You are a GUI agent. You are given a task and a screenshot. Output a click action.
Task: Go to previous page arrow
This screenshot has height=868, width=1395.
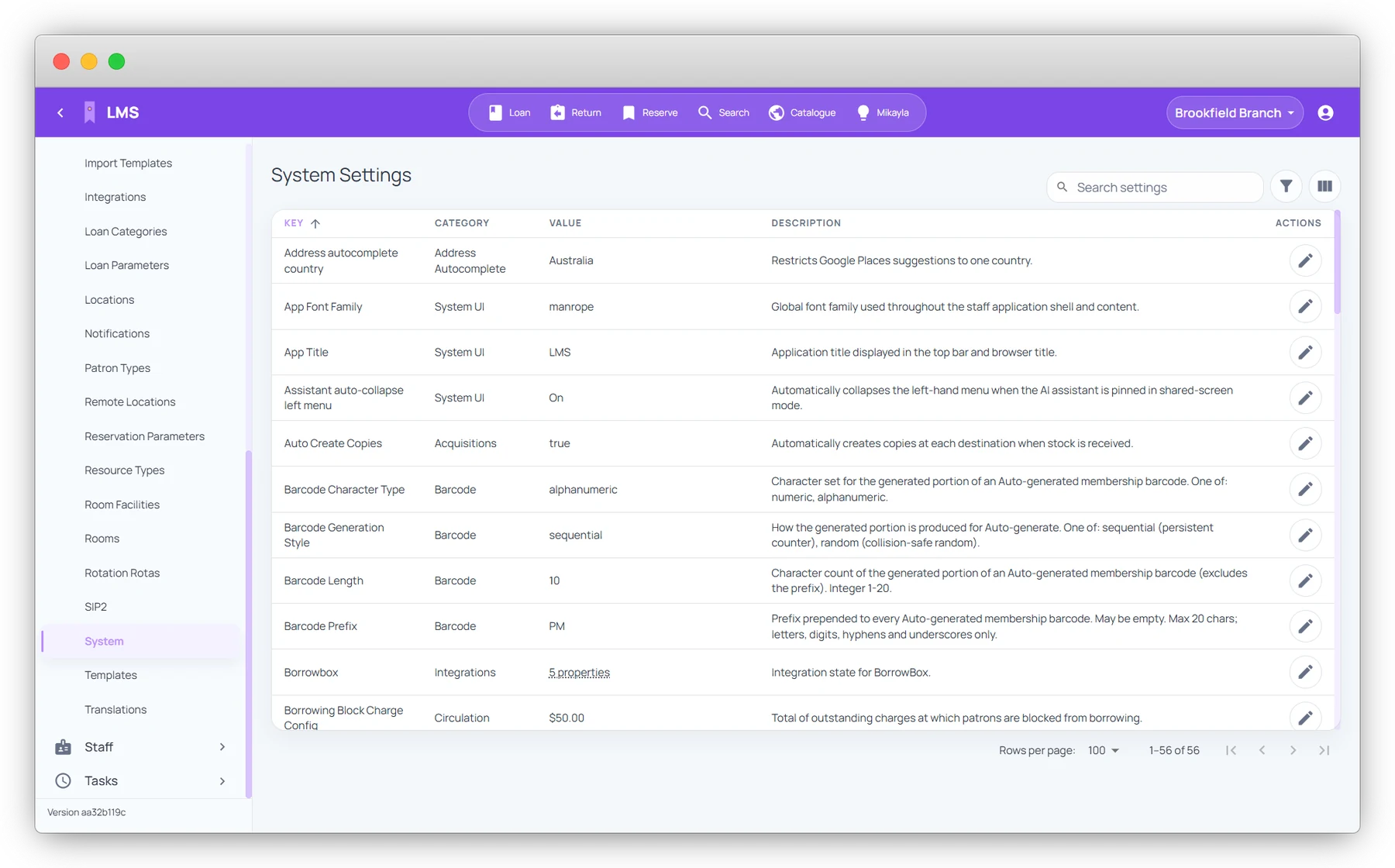[1262, 750]
